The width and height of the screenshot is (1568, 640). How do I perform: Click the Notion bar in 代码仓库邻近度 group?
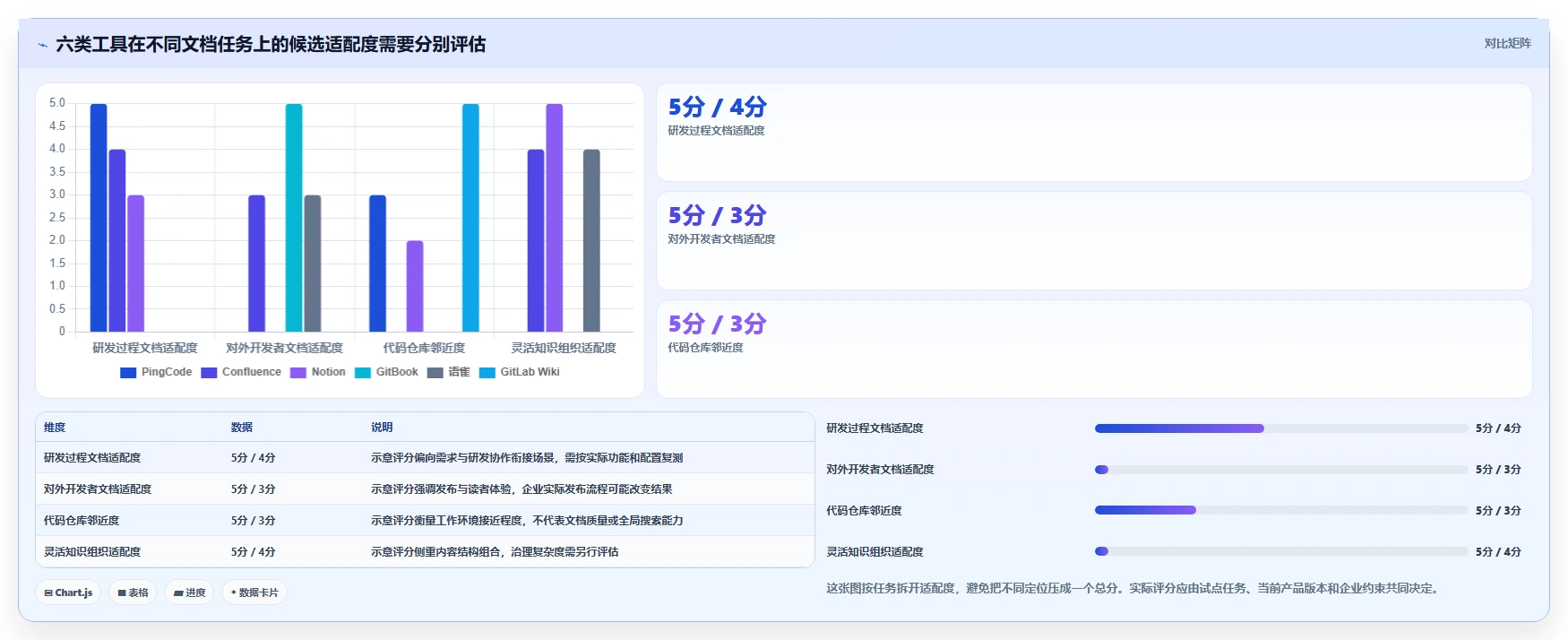[415, 286]
